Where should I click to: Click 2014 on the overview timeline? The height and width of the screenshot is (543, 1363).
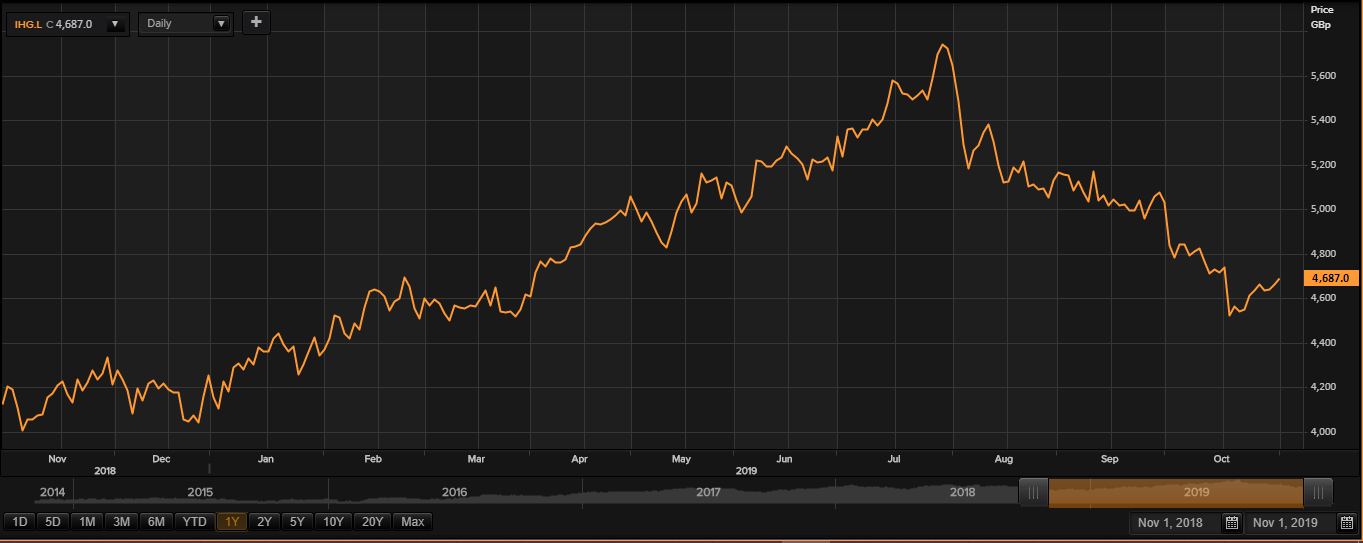click(52, 492)
